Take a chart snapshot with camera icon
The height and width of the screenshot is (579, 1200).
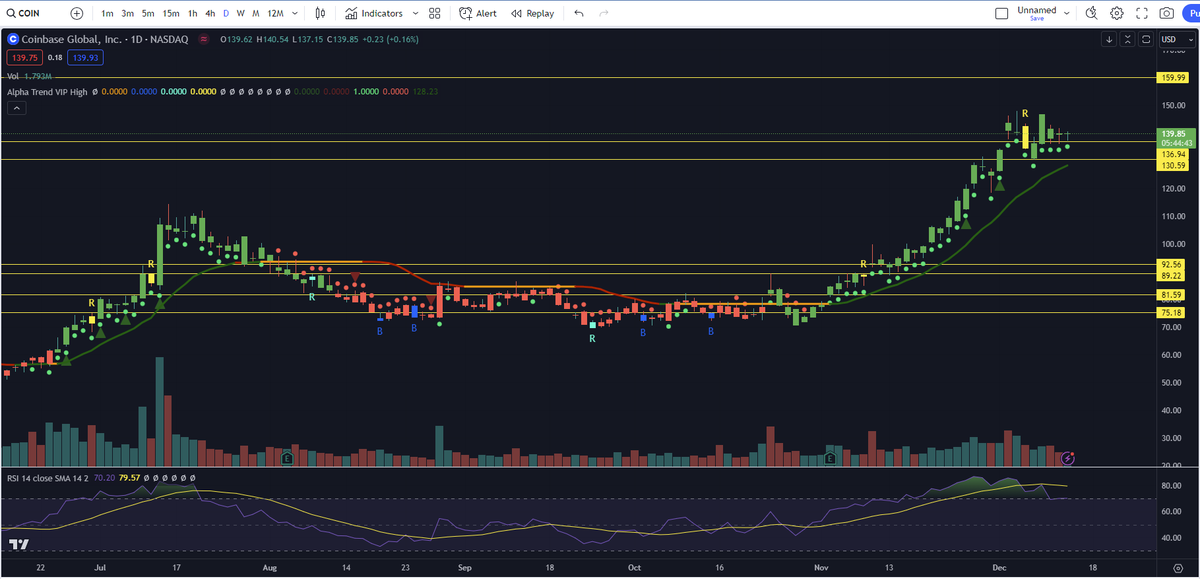pyautogui.click(x=1167, y=14)
